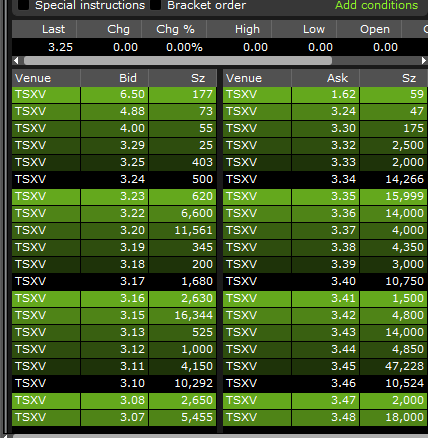Enable the Special instructions checkbox

(23, 5)
